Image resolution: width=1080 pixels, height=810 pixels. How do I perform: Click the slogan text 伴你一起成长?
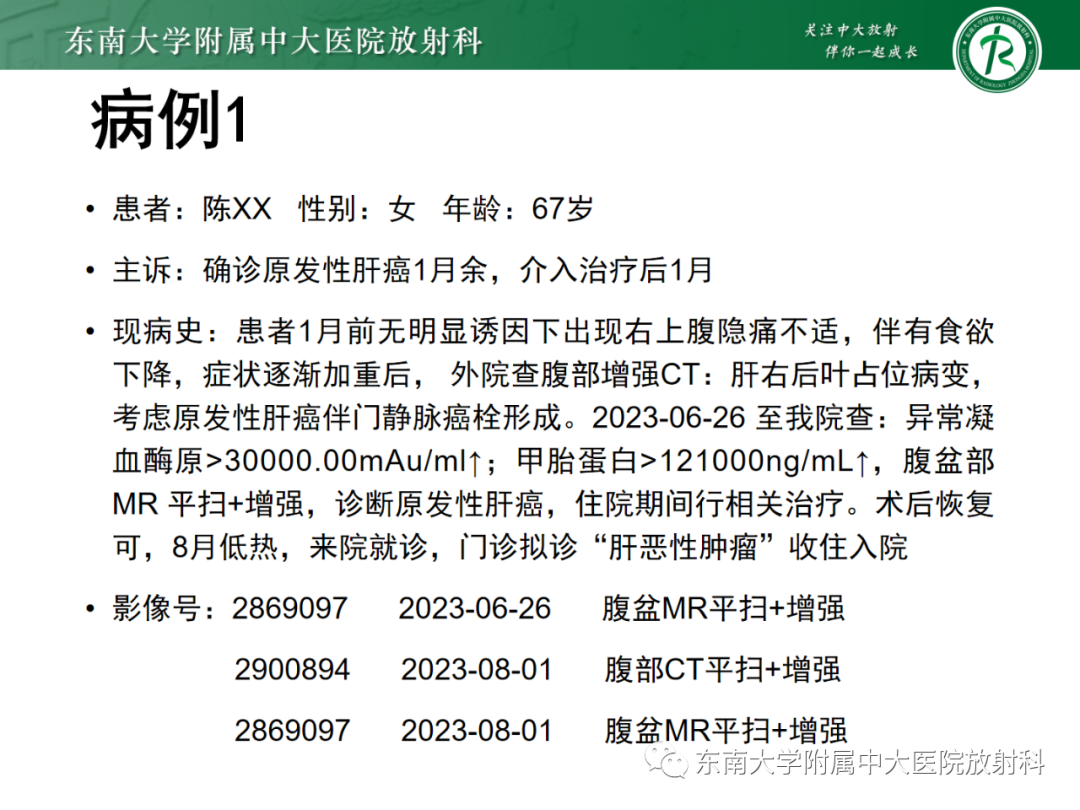click(871, 52)
